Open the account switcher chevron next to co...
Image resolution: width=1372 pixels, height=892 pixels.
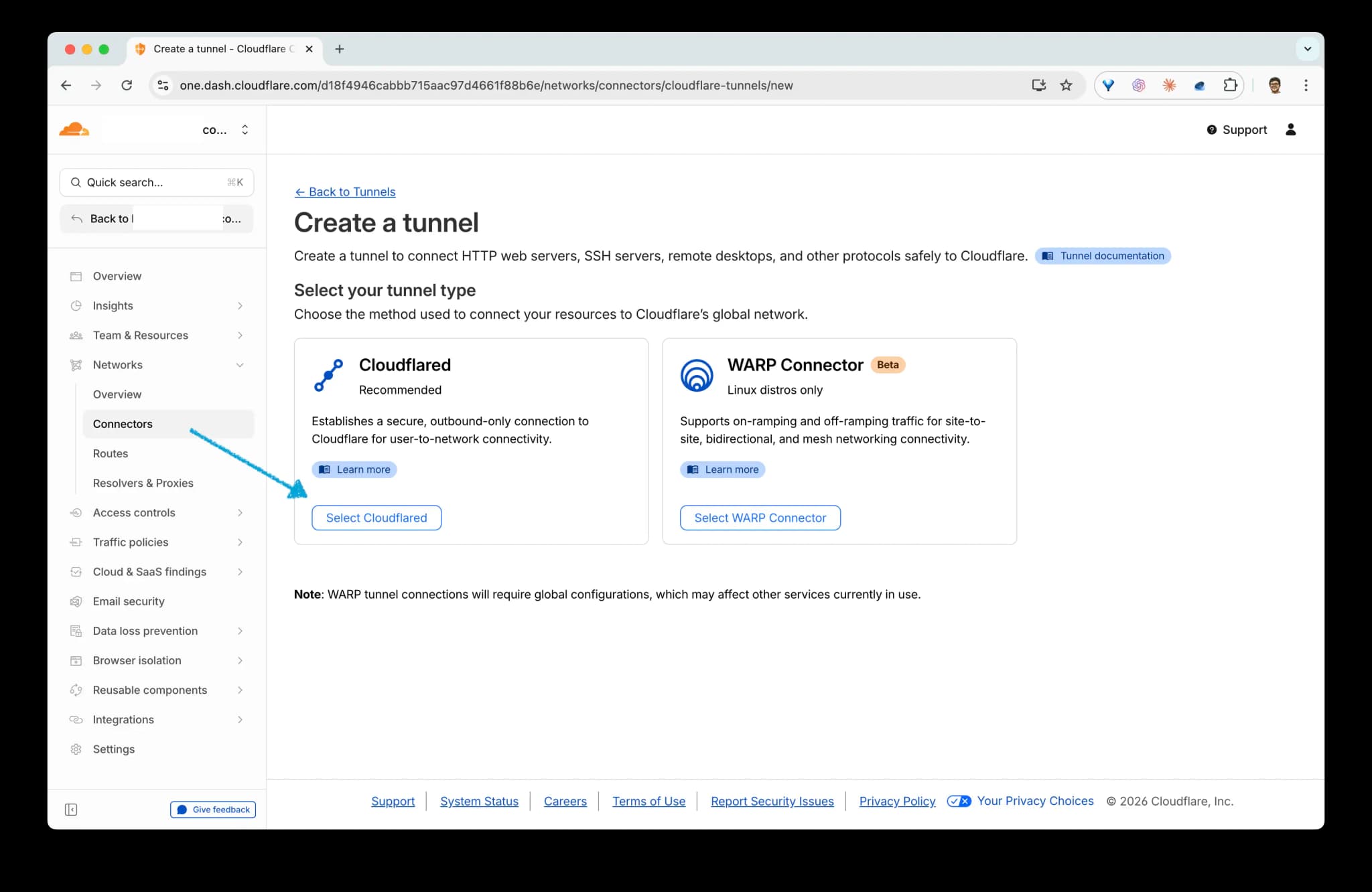(x=245, y=129)
